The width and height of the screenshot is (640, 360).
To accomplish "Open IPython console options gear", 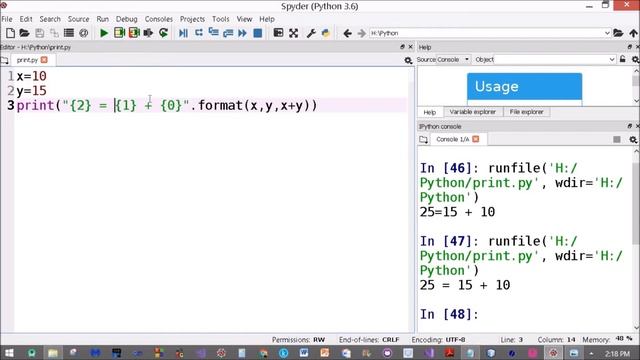I will pos(633,140).
